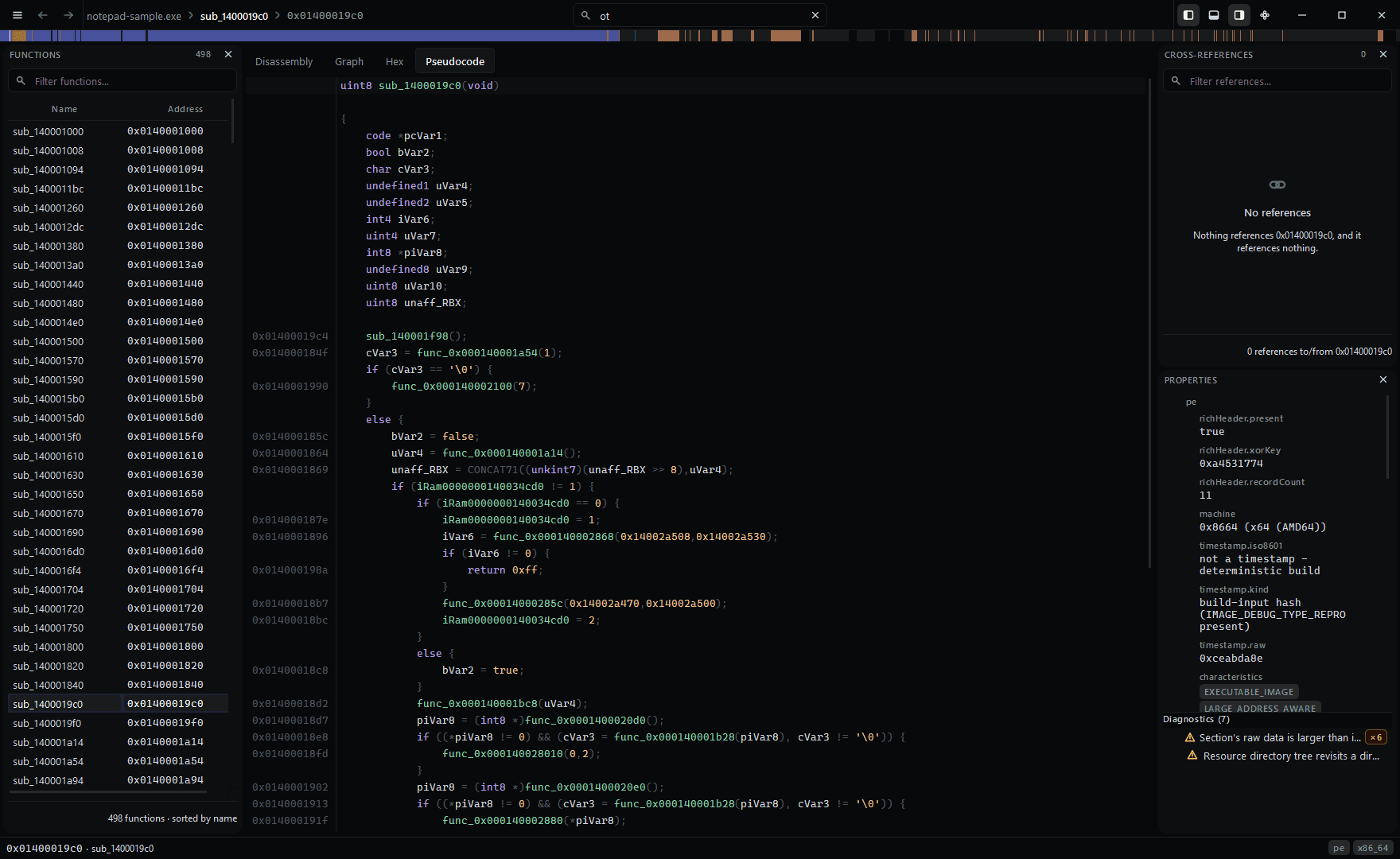Switch to the Graph tab
Screen dimensions: 1400x859
pos(349,61)
